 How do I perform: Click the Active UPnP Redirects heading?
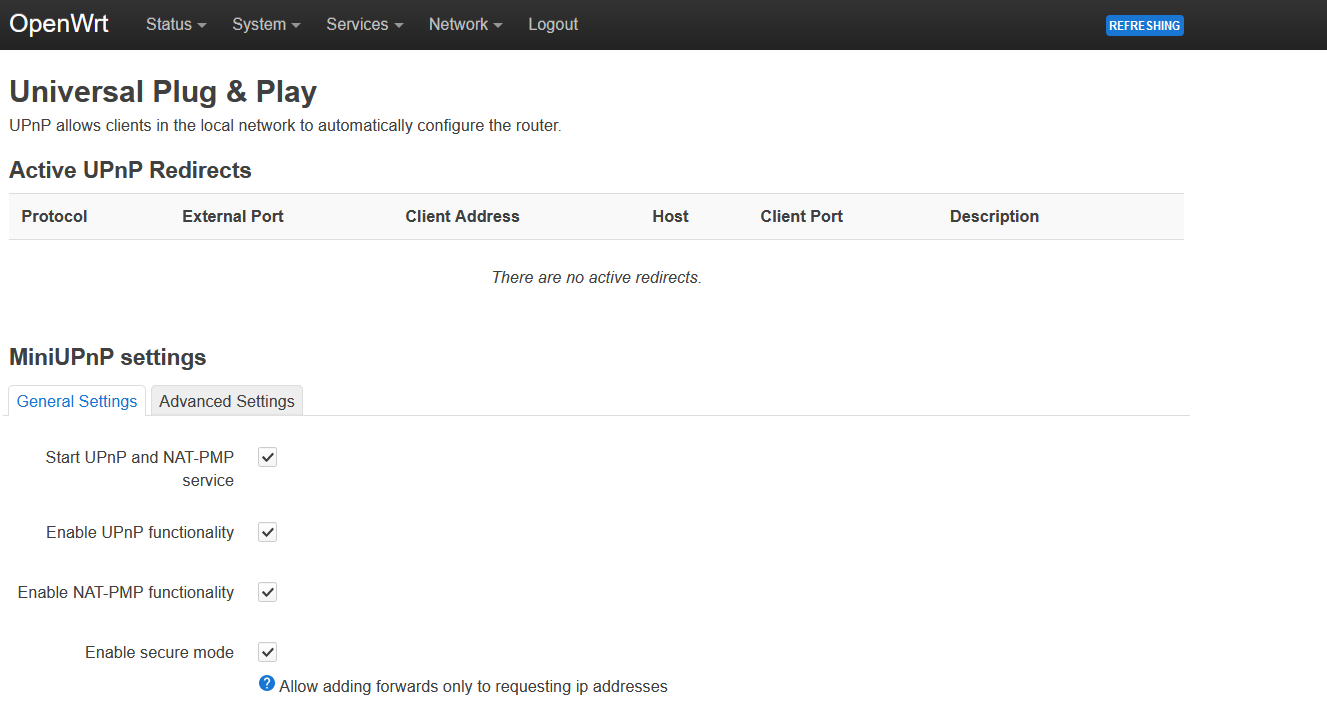coord(130,170)
